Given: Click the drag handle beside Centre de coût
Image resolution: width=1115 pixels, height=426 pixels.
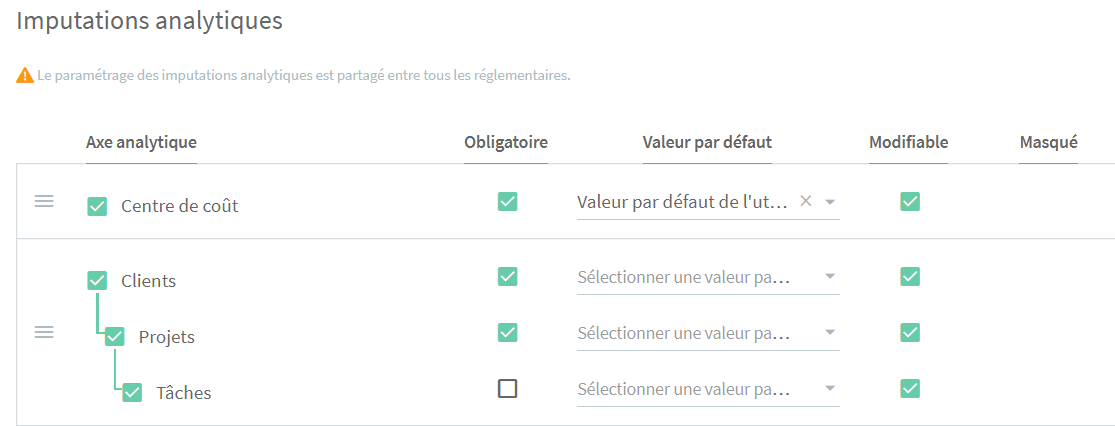Looking at the screenshot, I should coord(44,201).
